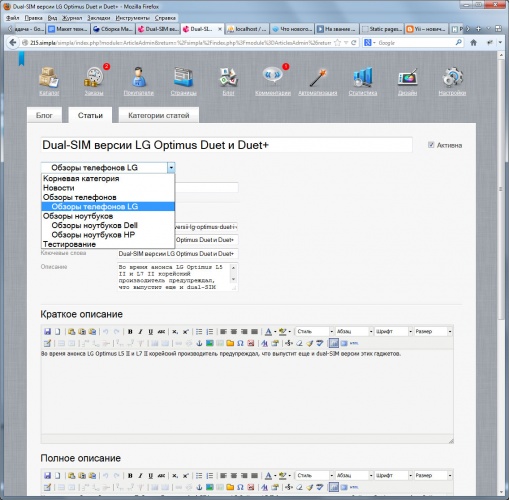Open file manager folder icon in Краткое описание editor

230,343
